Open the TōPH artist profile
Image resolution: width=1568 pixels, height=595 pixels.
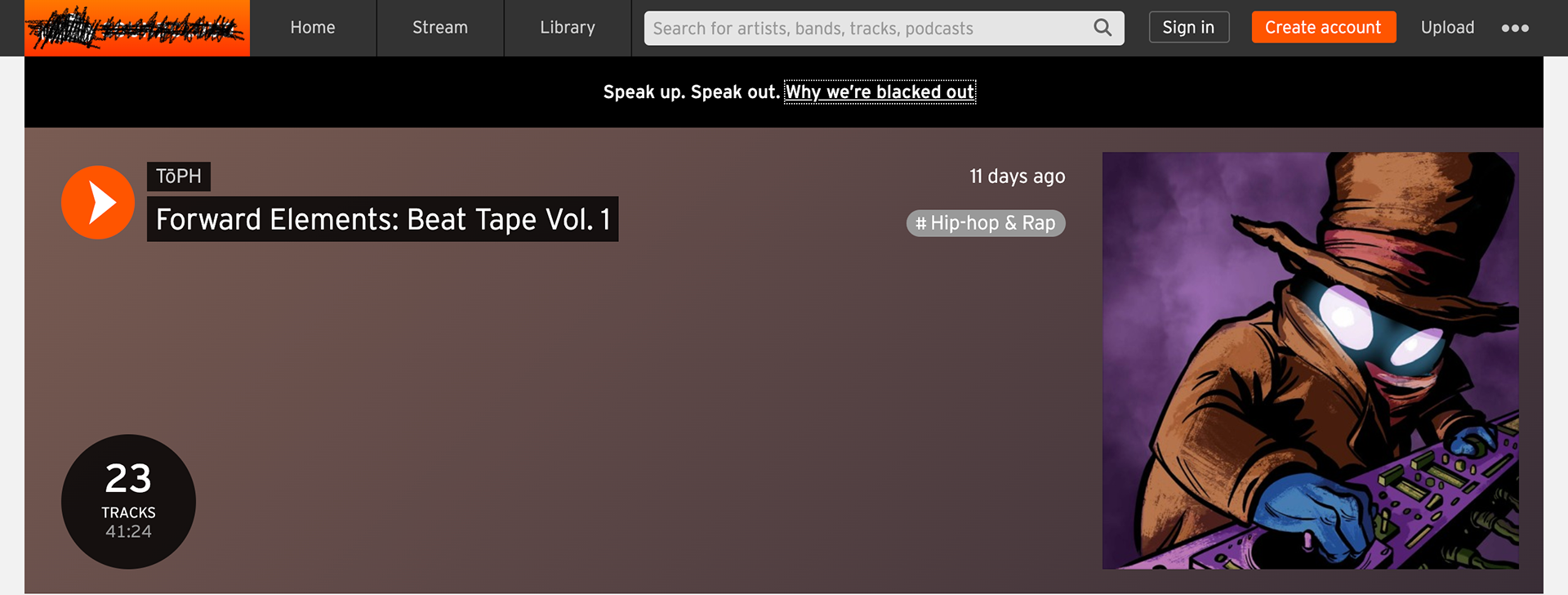(179, 177)
